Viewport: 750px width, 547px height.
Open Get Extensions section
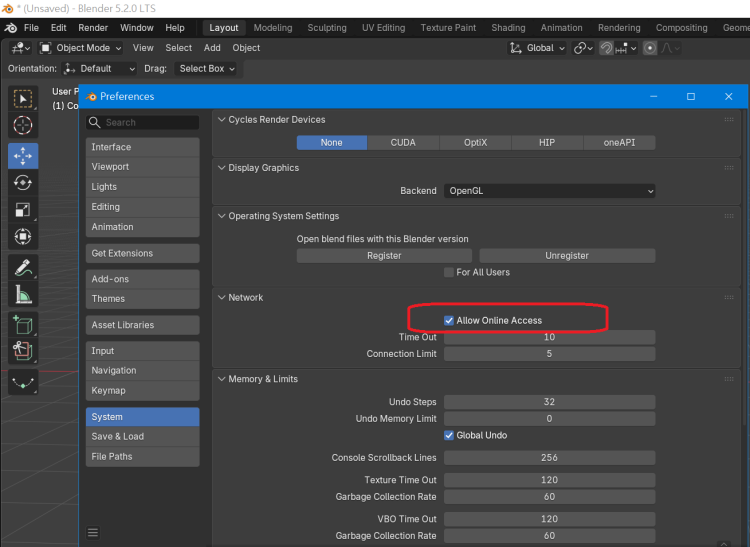tap(143, 253)
